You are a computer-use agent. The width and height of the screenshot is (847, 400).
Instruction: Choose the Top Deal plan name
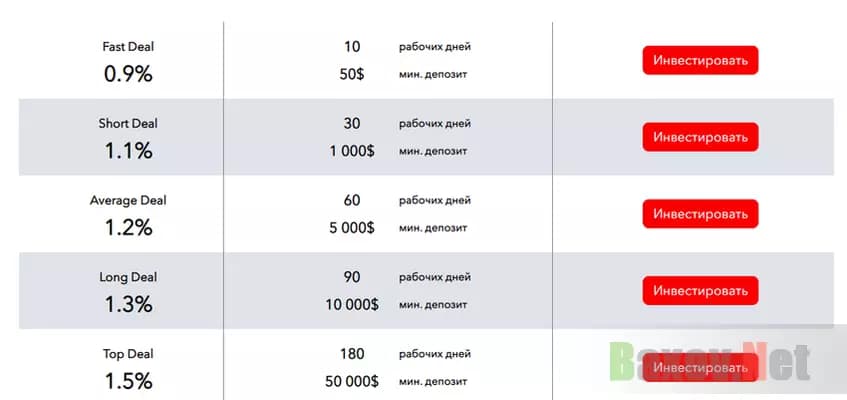coord(128,355)
